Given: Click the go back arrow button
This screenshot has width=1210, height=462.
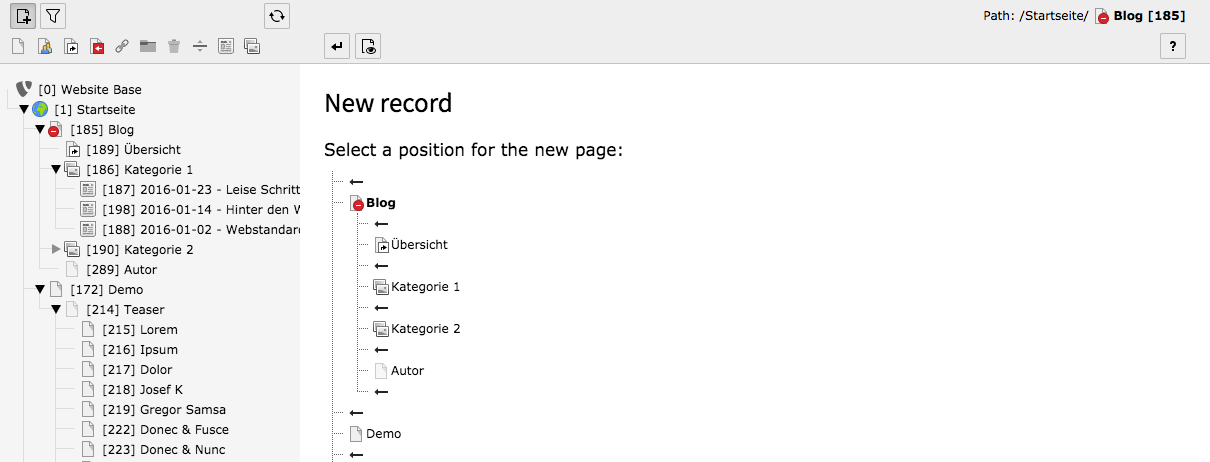Looking at the screenshot, I should point(338,46).
